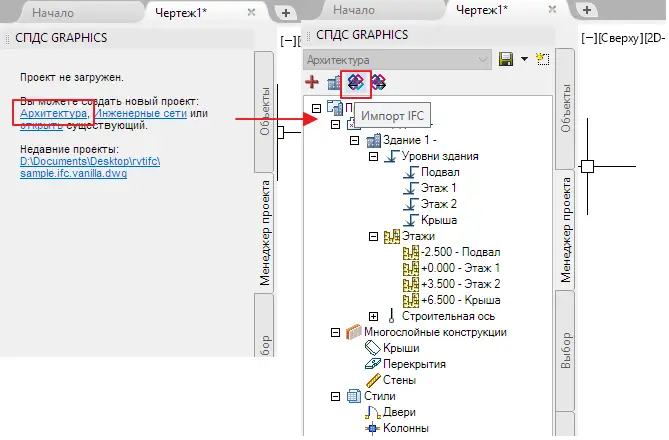Open Выбор side tab in right panel

pyautogui.click(x=565, y=351)
